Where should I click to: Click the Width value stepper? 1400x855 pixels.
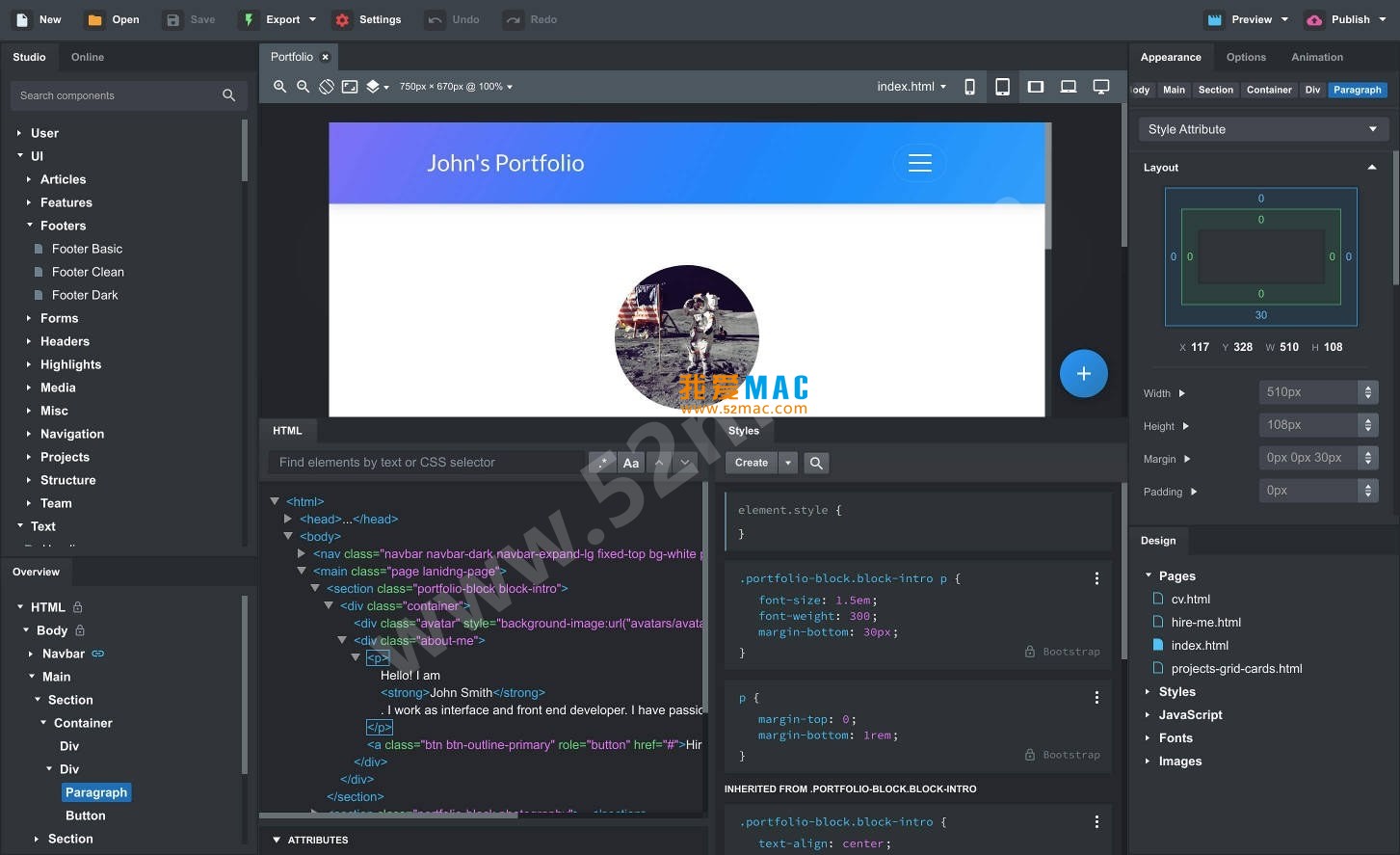pos(1367,392)
